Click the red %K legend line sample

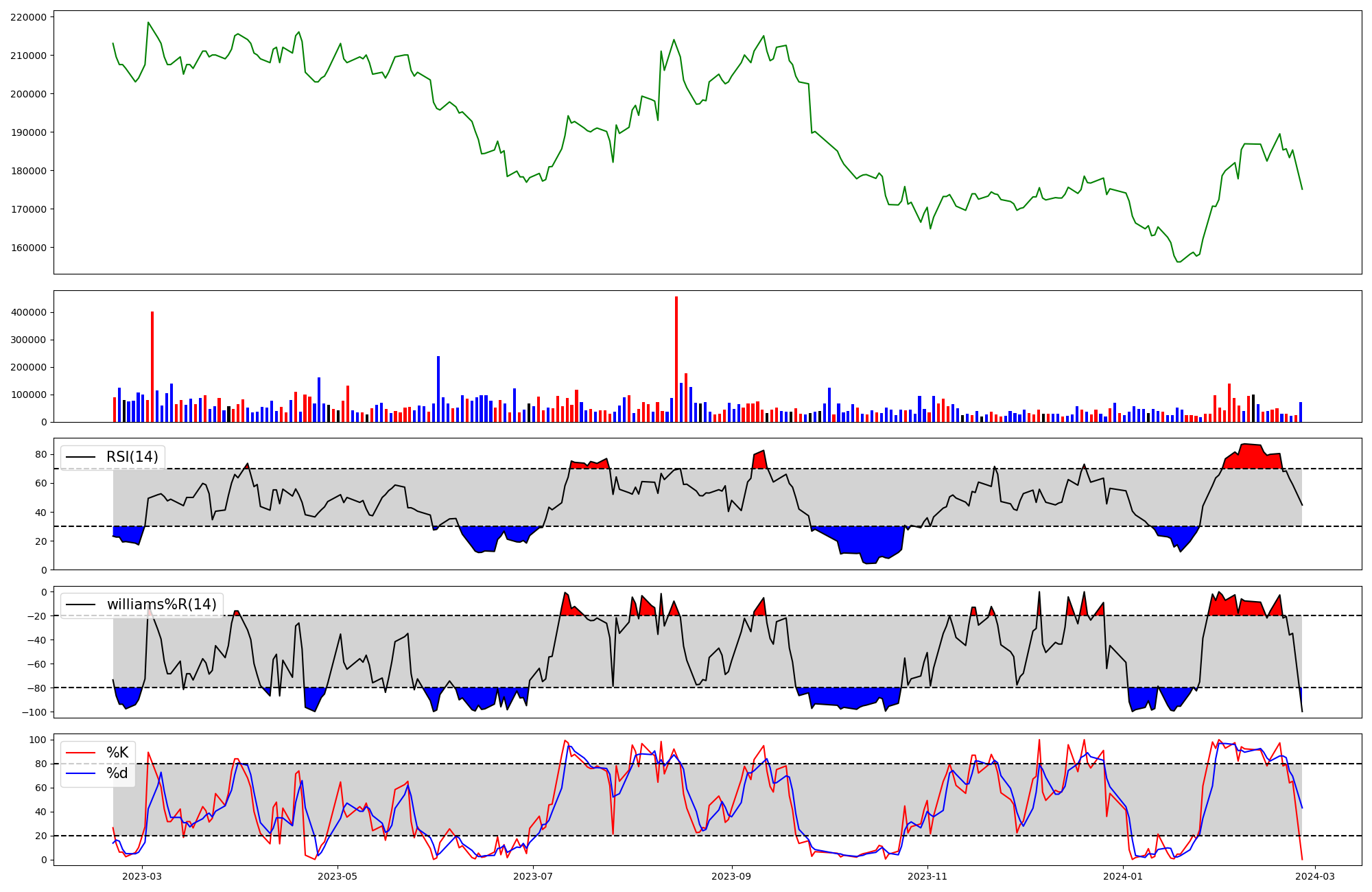(x=80, y=753)
